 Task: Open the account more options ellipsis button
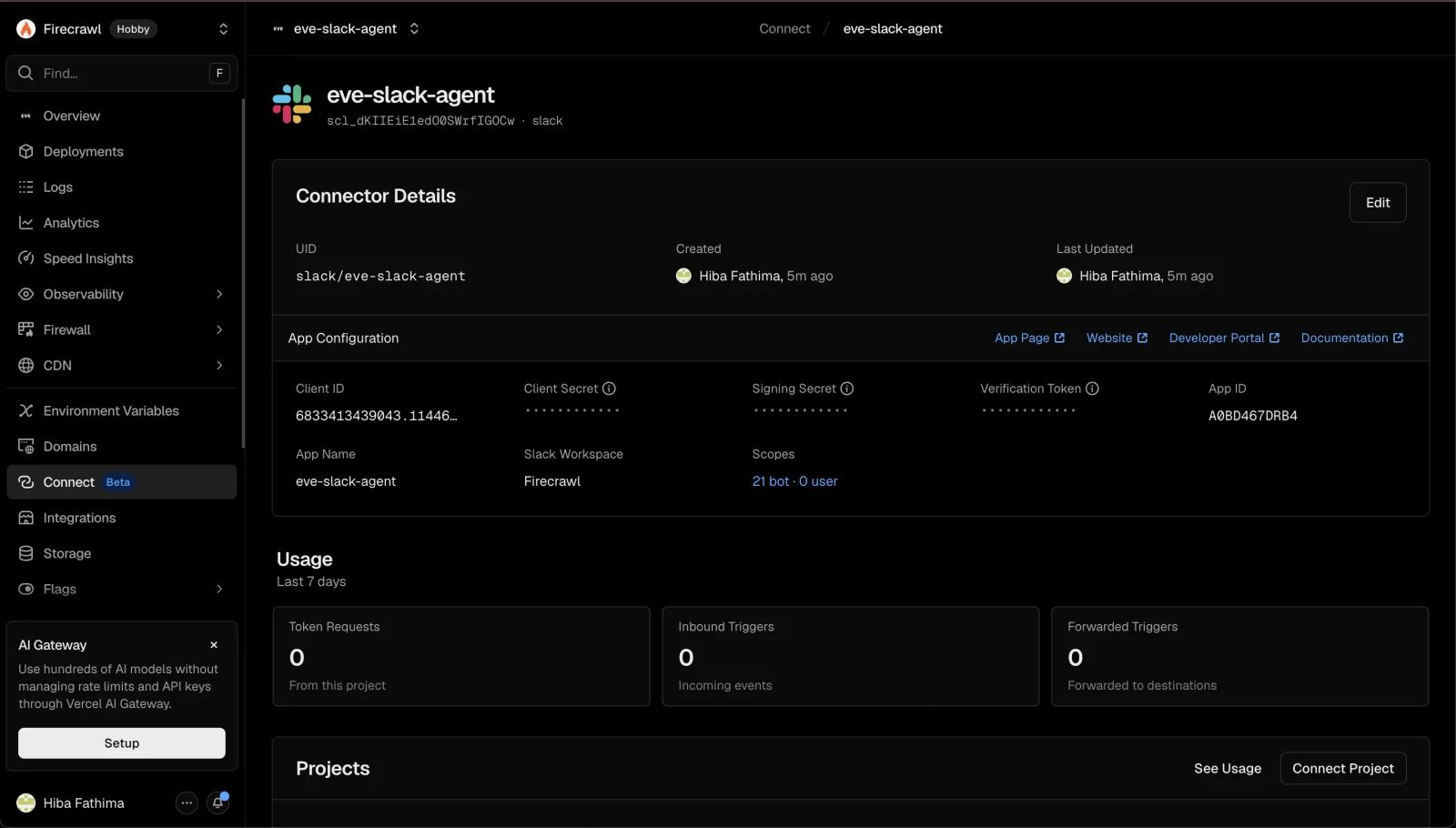pyautogui.click(x=187, y=803)
